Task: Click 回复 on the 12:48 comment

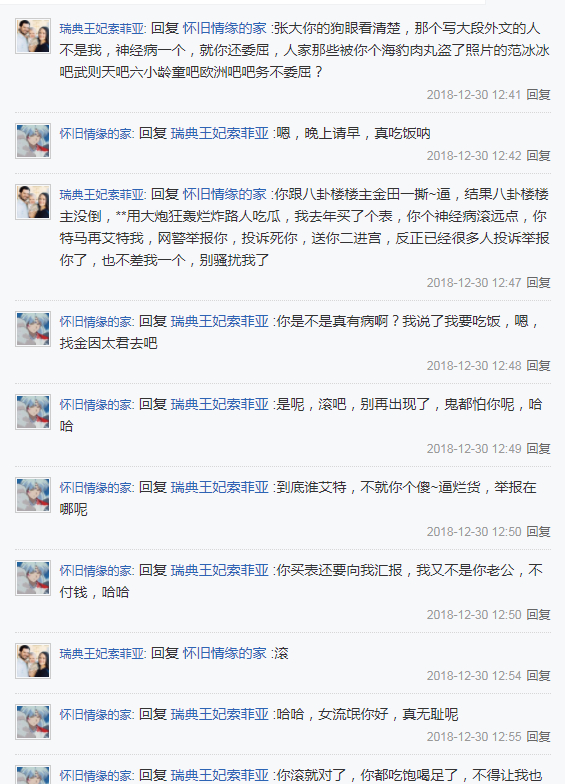Action: coord(538,366)
